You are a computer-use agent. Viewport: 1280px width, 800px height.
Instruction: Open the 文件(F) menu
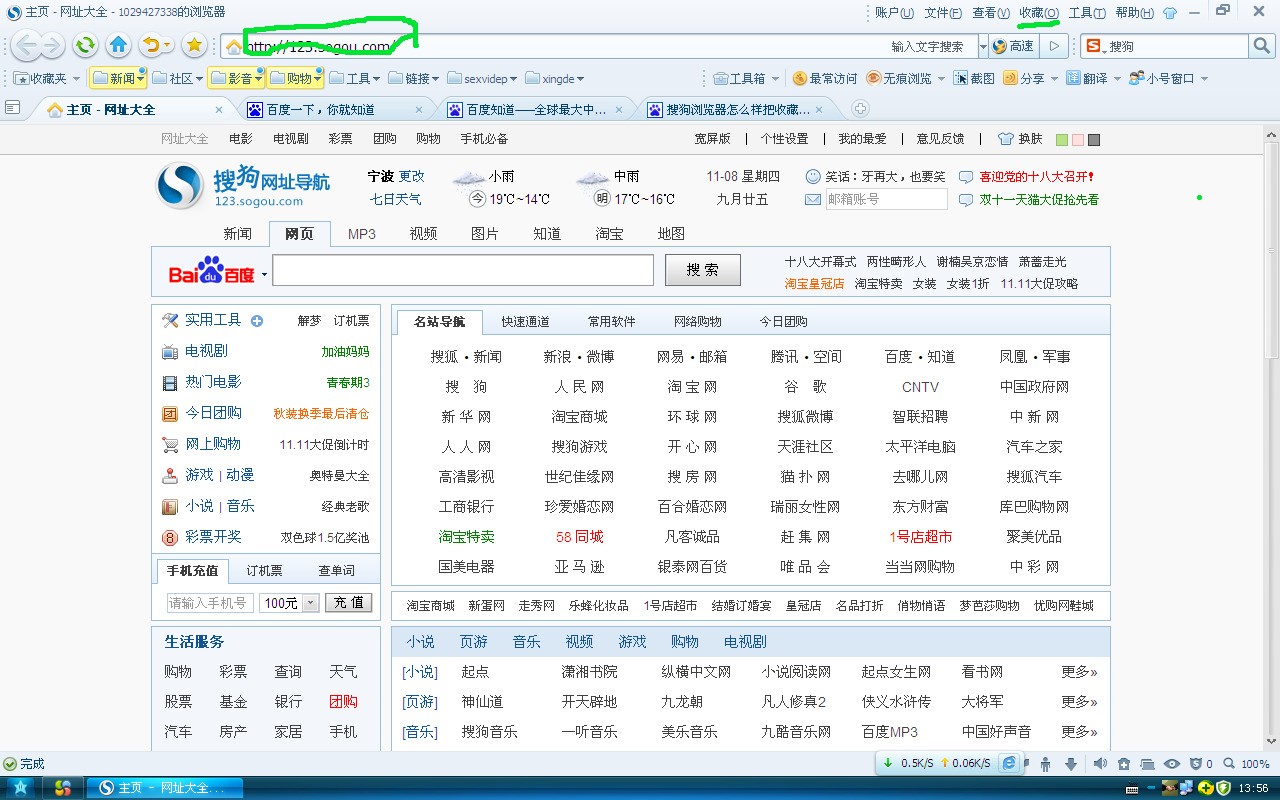943,13
